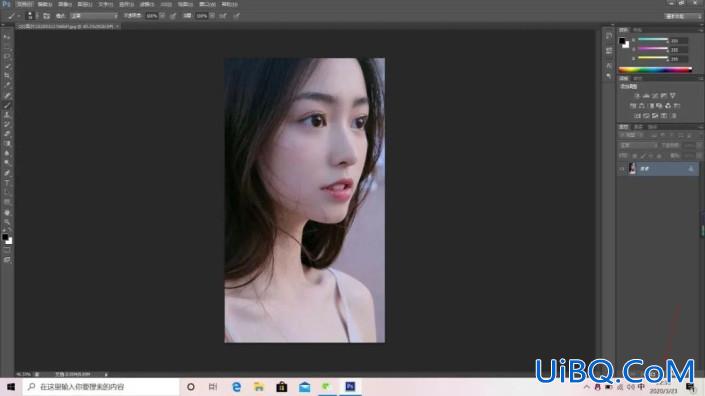Open the brush blending mode dropdown
705x396 pixels.
coord(94,16)
